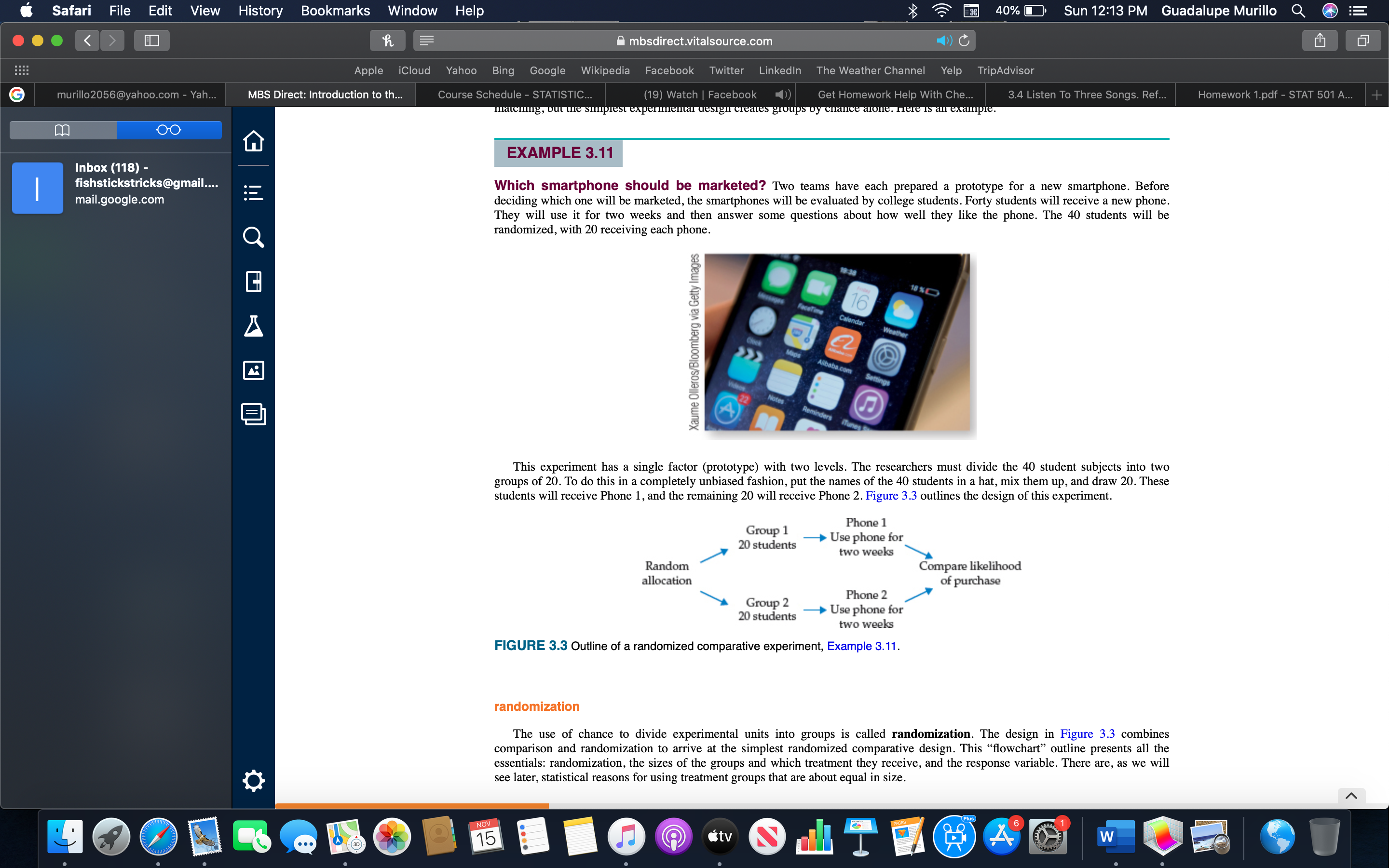Switch to the Bookmarks book view in sidebar
The height and width of the screenshot is (868, 1389).
(x=63, y=130)
